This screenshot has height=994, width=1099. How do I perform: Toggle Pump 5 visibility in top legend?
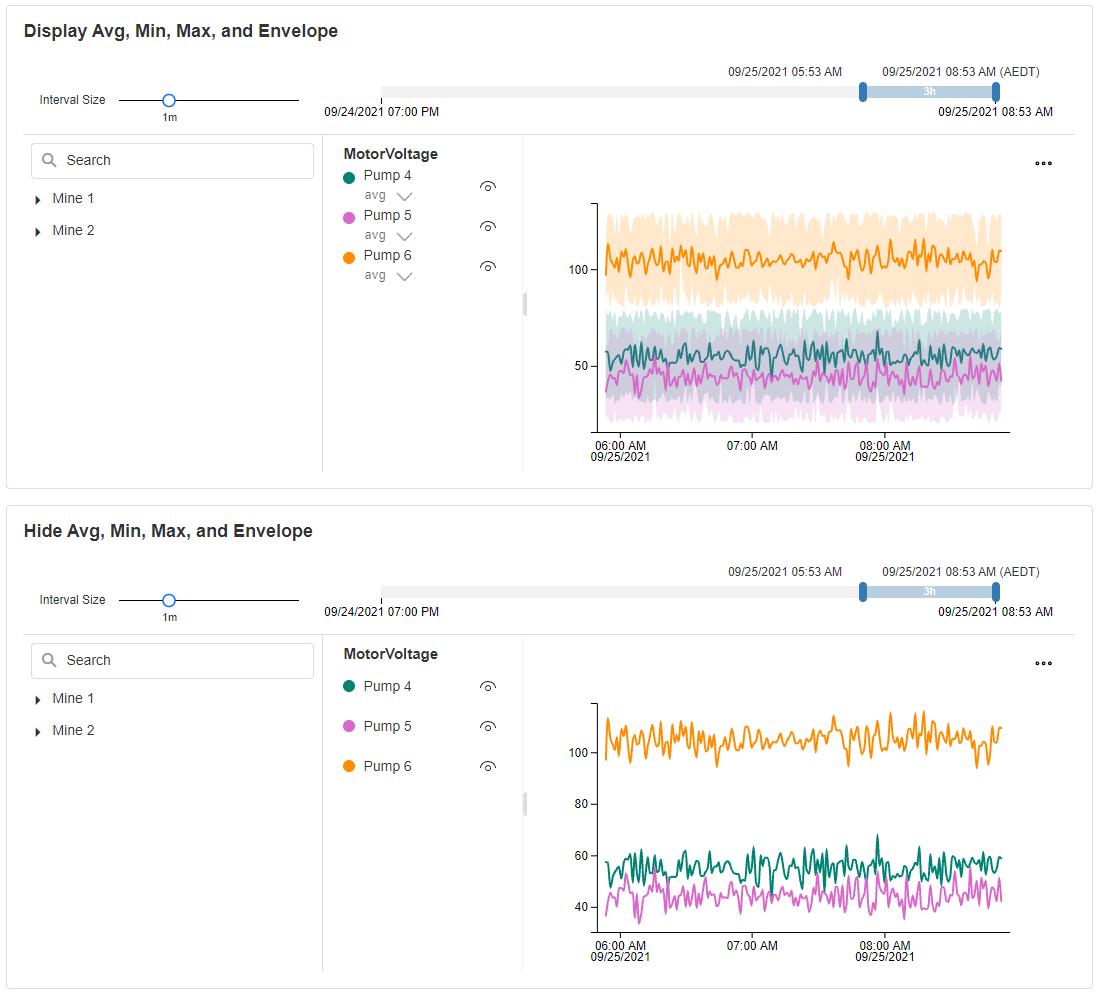click(x=488, y=226)
